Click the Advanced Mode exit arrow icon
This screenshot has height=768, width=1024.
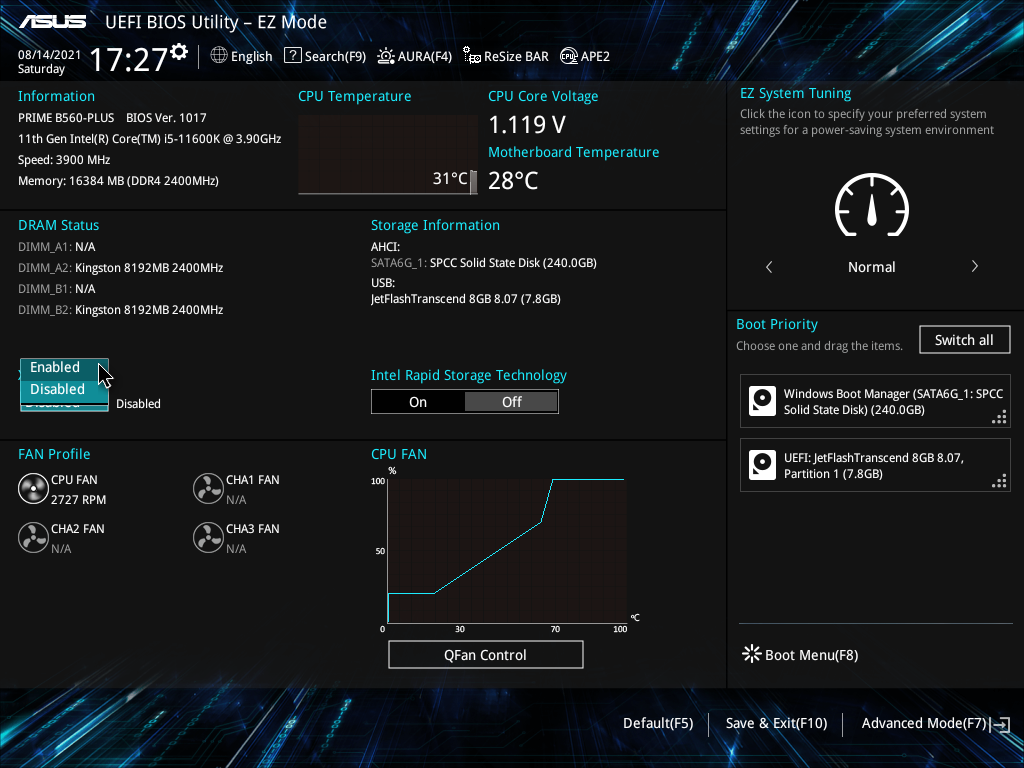(1000, 724)
